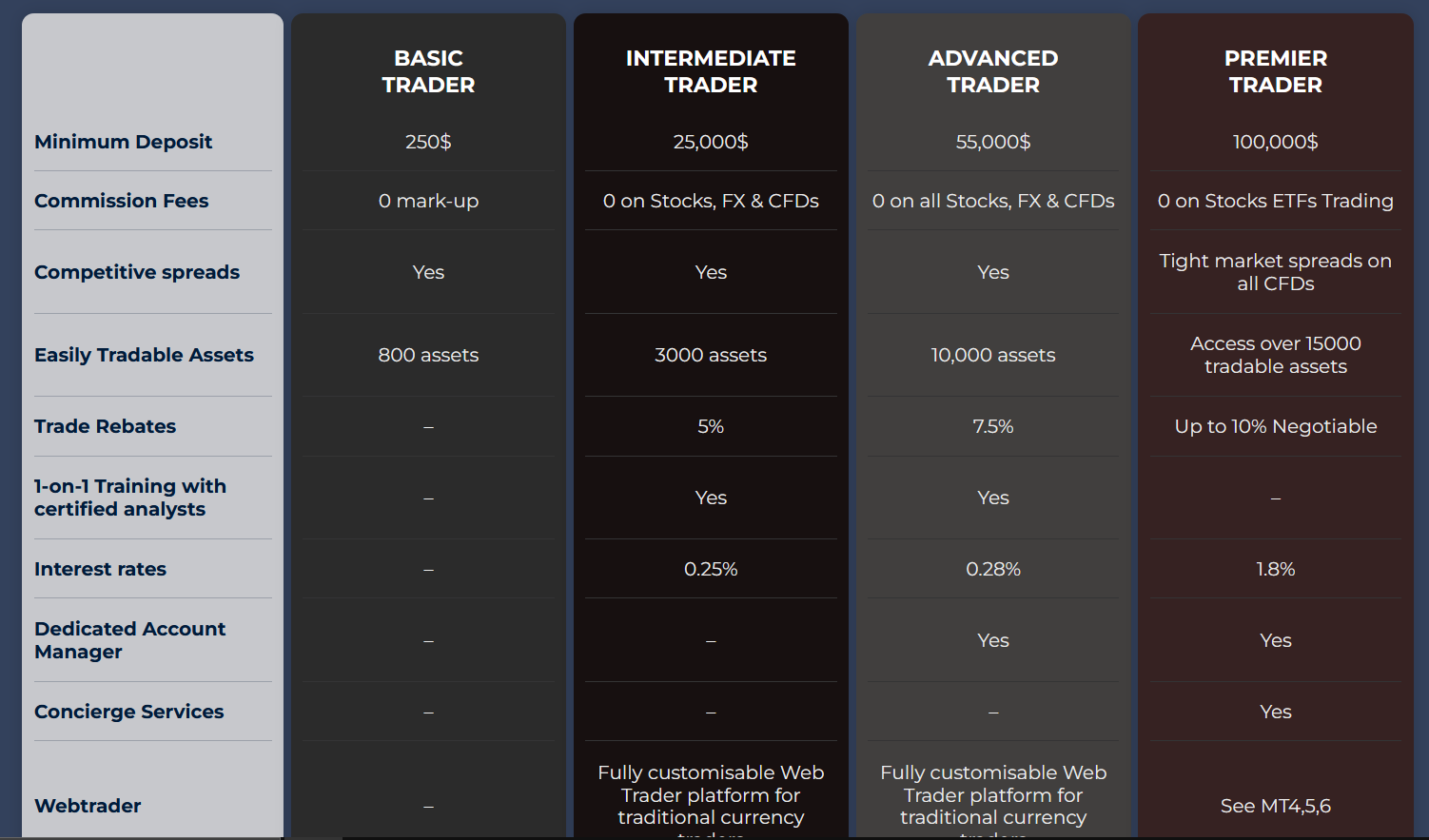Select the 10,000 assets cell

pos(992,355)
